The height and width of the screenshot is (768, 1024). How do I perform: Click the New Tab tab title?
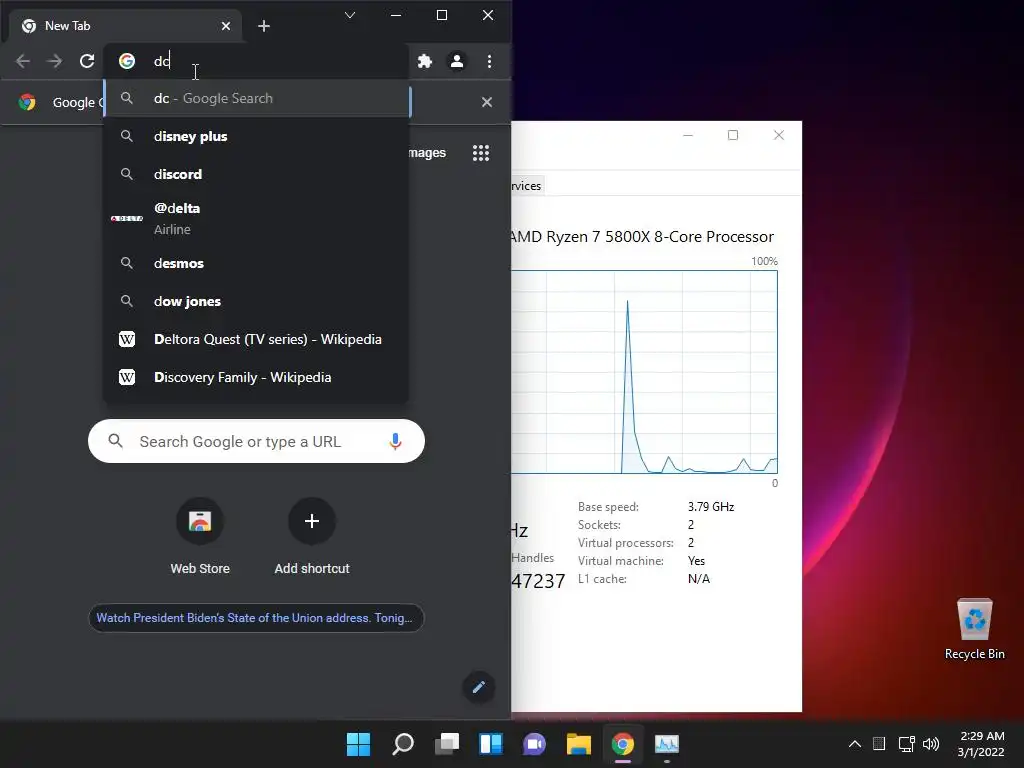[x=67, y=26]
